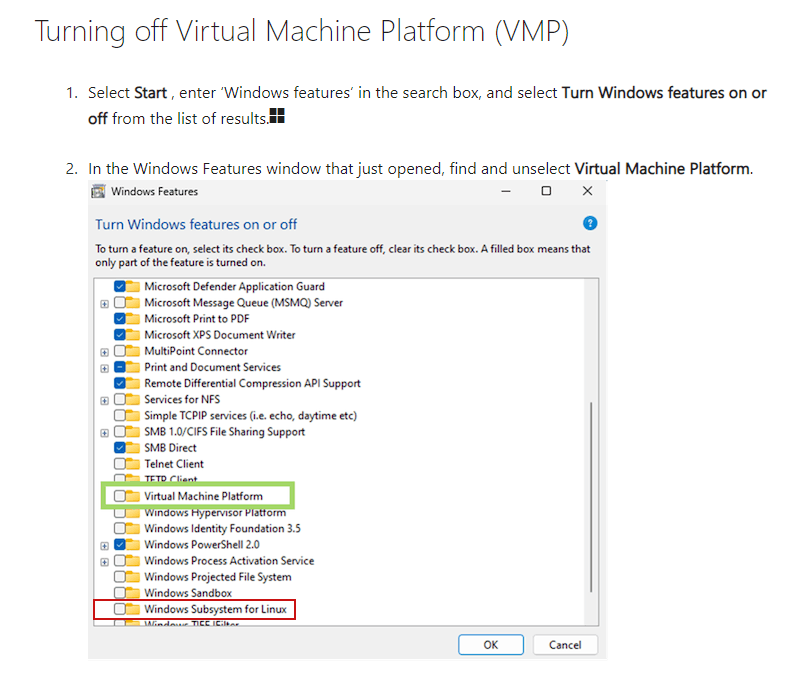
Task: Expand the Services for NFS node
Action: coord(105,398)
